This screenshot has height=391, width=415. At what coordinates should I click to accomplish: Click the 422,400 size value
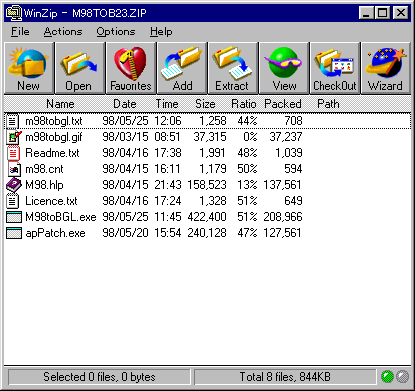207,217
